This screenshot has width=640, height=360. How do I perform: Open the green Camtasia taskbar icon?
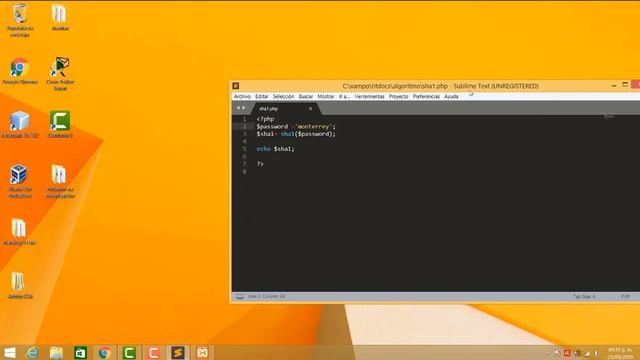click(129, 353)
